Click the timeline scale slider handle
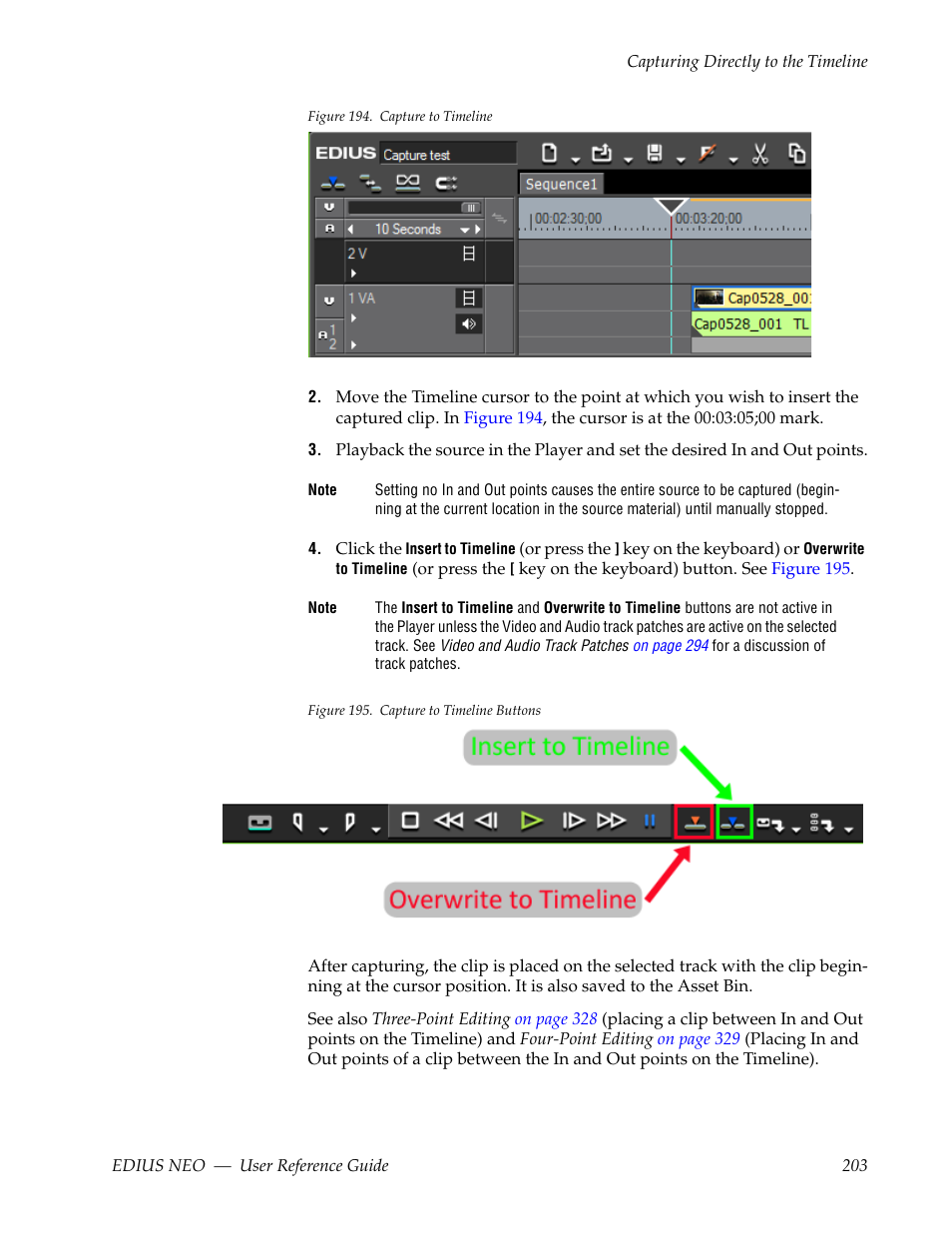Screen dimensions: 952x1233 (471, 208)
